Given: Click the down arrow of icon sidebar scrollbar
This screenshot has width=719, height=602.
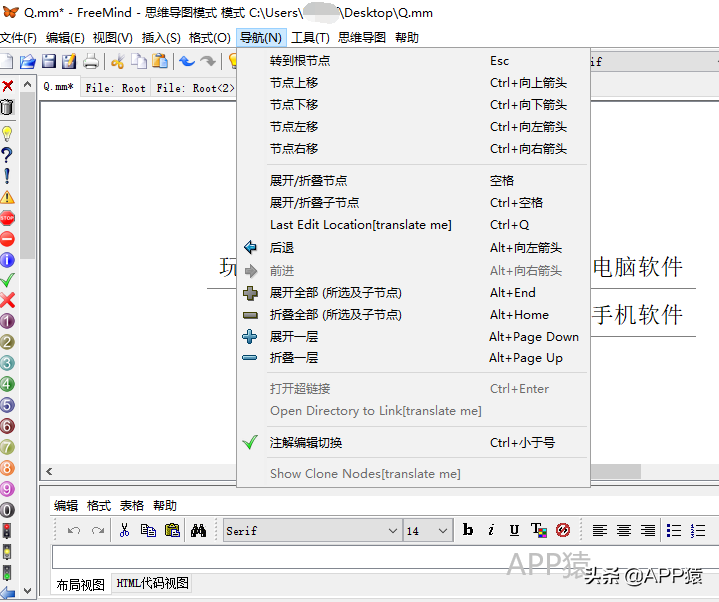Looking at the screenshot, I should pyautogui.click(x=28, y=591).
